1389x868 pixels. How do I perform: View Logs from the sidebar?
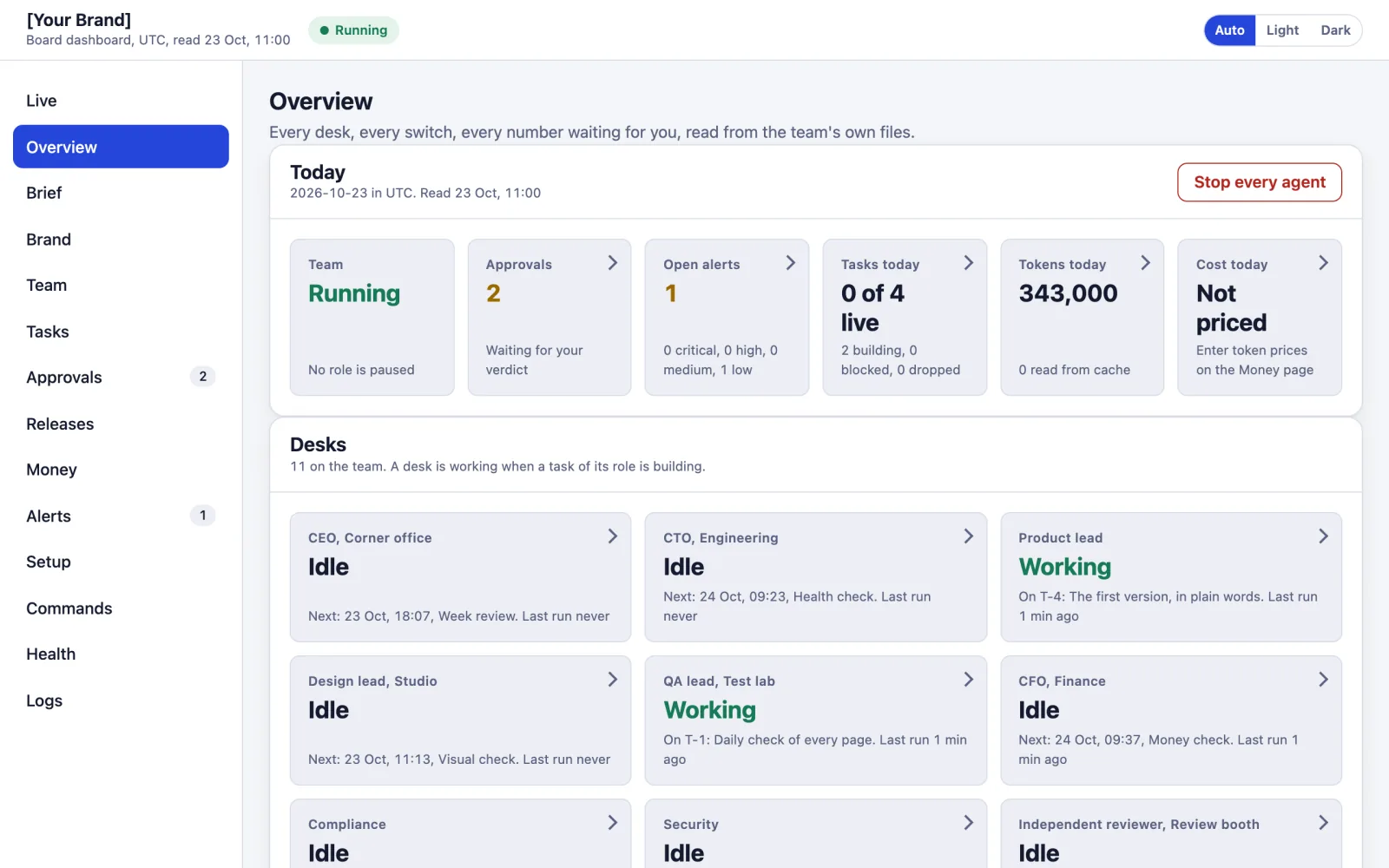tap(121, 700)
